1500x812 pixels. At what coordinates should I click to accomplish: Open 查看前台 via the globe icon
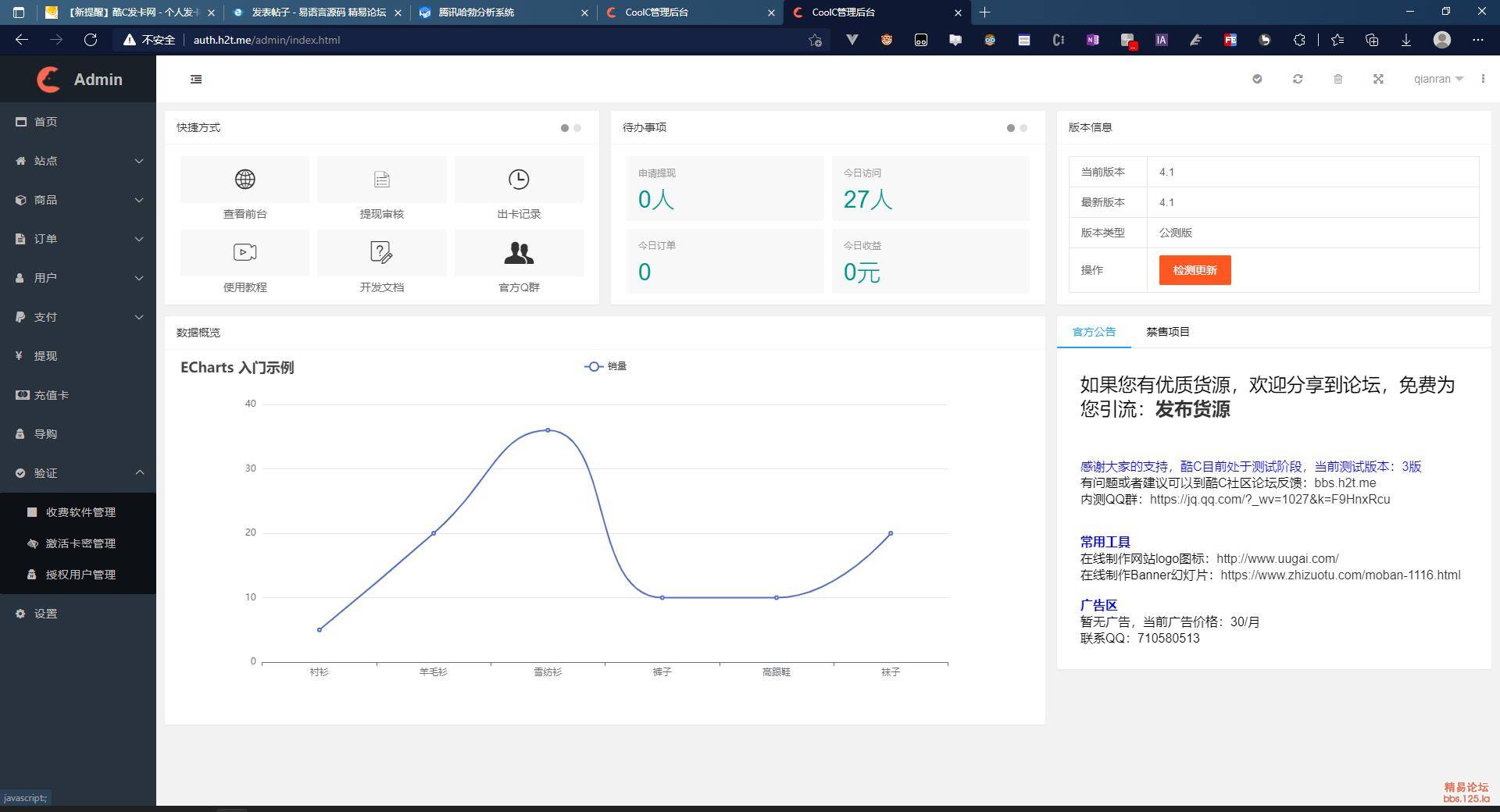point(245,179)
